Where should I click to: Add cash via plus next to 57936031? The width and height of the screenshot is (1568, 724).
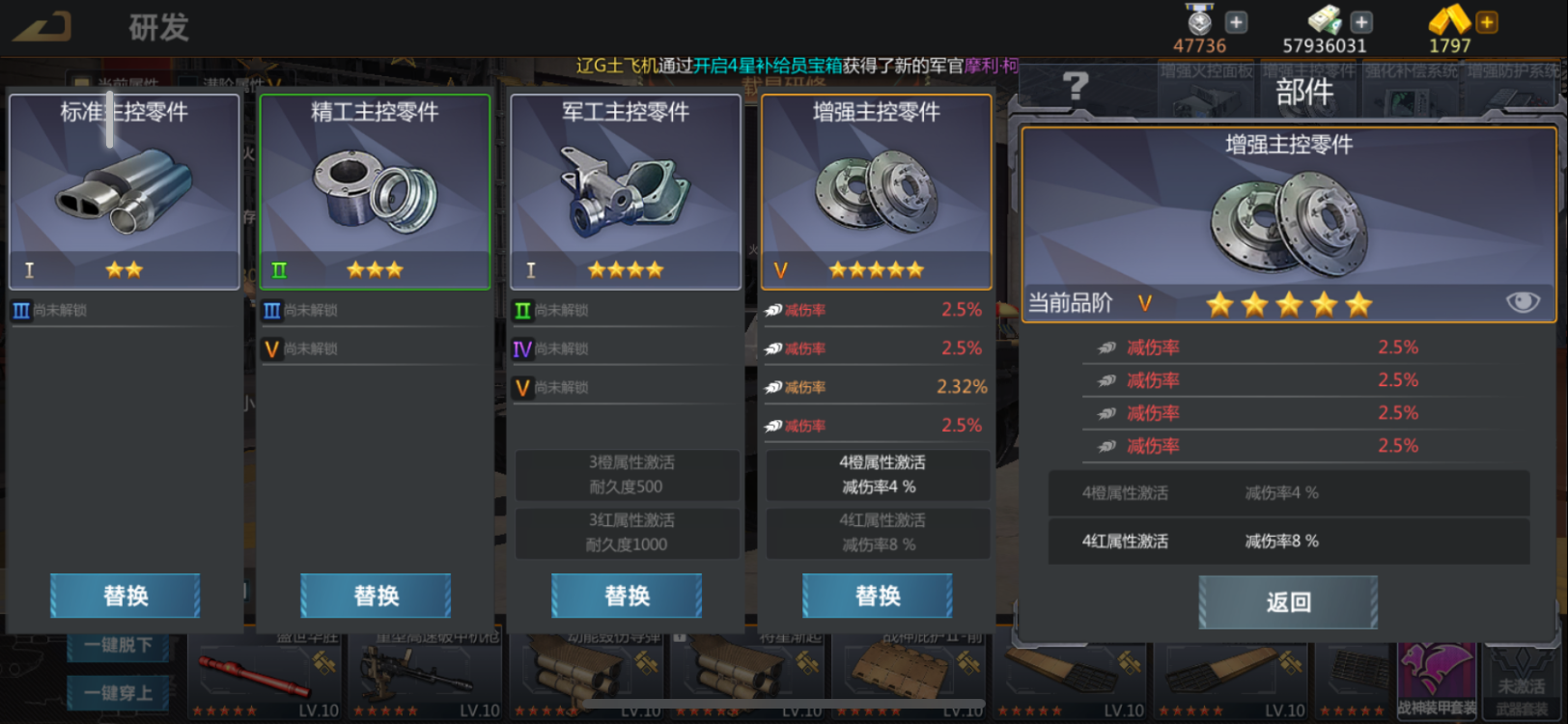(x=1361, y=21)
